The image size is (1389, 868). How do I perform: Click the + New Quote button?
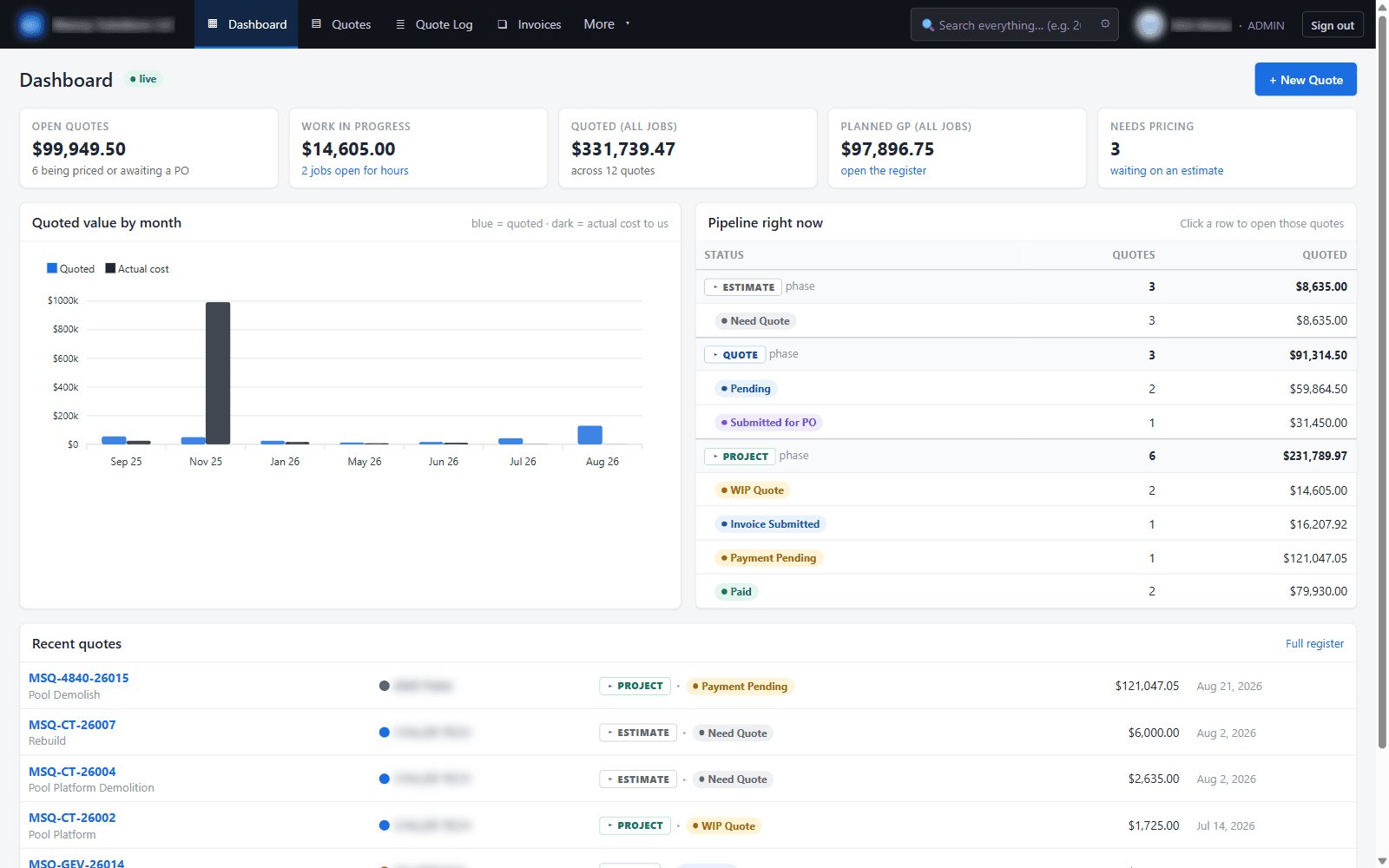tap(1306, 80)
